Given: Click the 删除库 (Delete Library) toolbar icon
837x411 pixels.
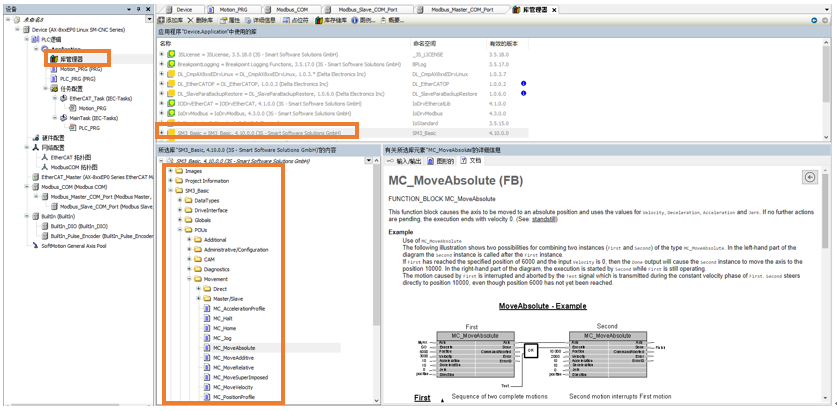Looking at the screenshot, I should pyautogui.click(x=202, y=20).
